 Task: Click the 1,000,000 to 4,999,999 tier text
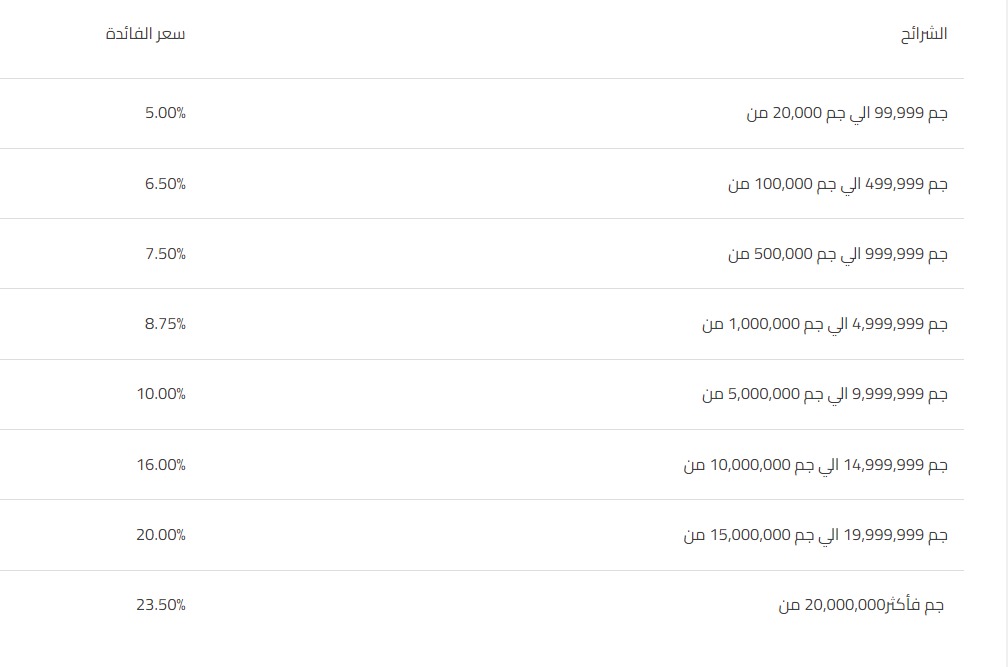click(x=825, y=324)
